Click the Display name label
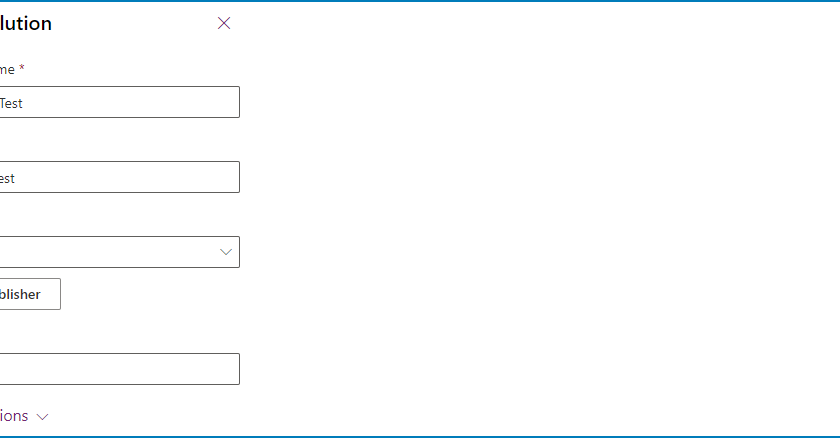The height and width of the screenshot is (438, 840). point(6,69)
